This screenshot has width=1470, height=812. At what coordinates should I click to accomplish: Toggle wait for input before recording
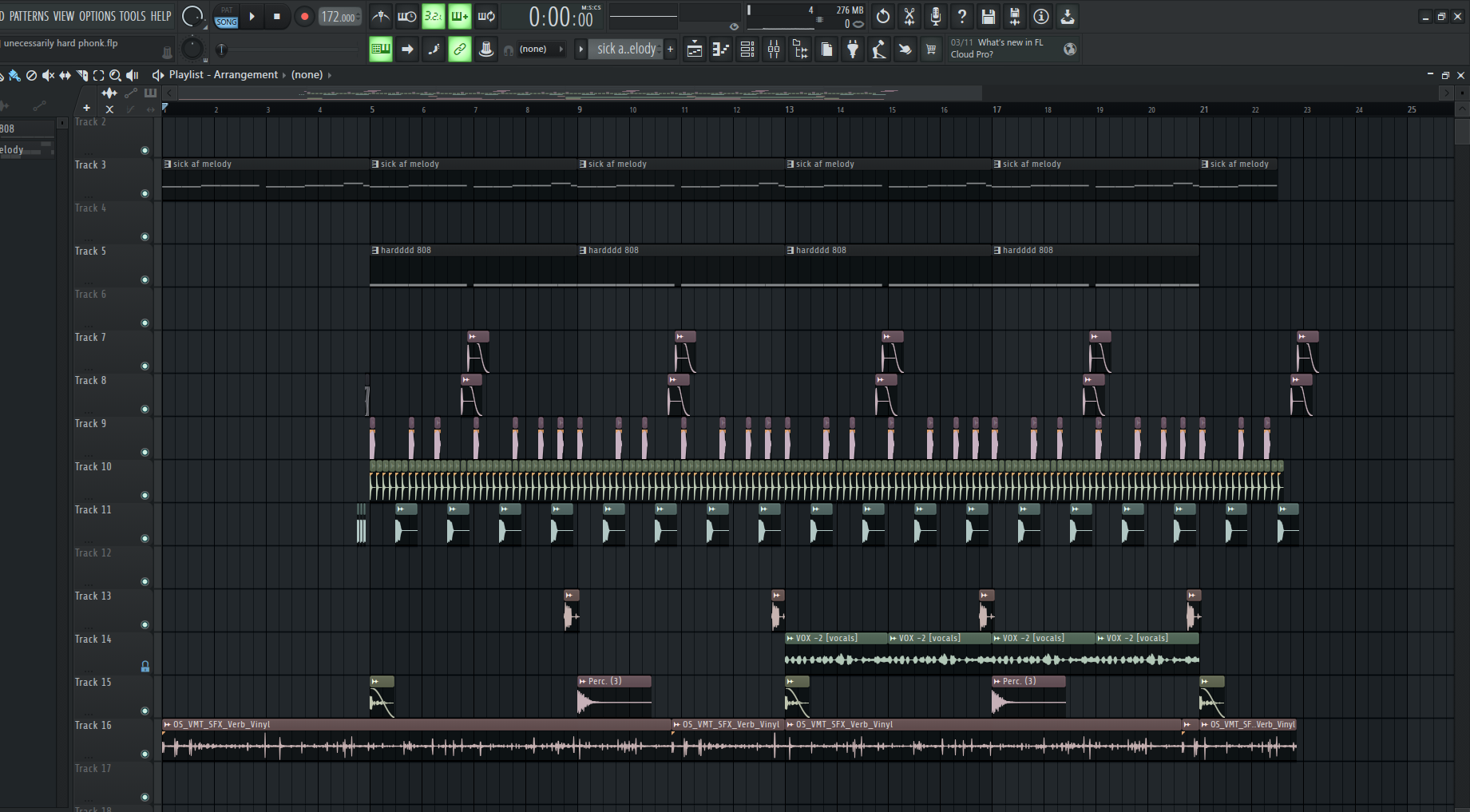[407, 16]
